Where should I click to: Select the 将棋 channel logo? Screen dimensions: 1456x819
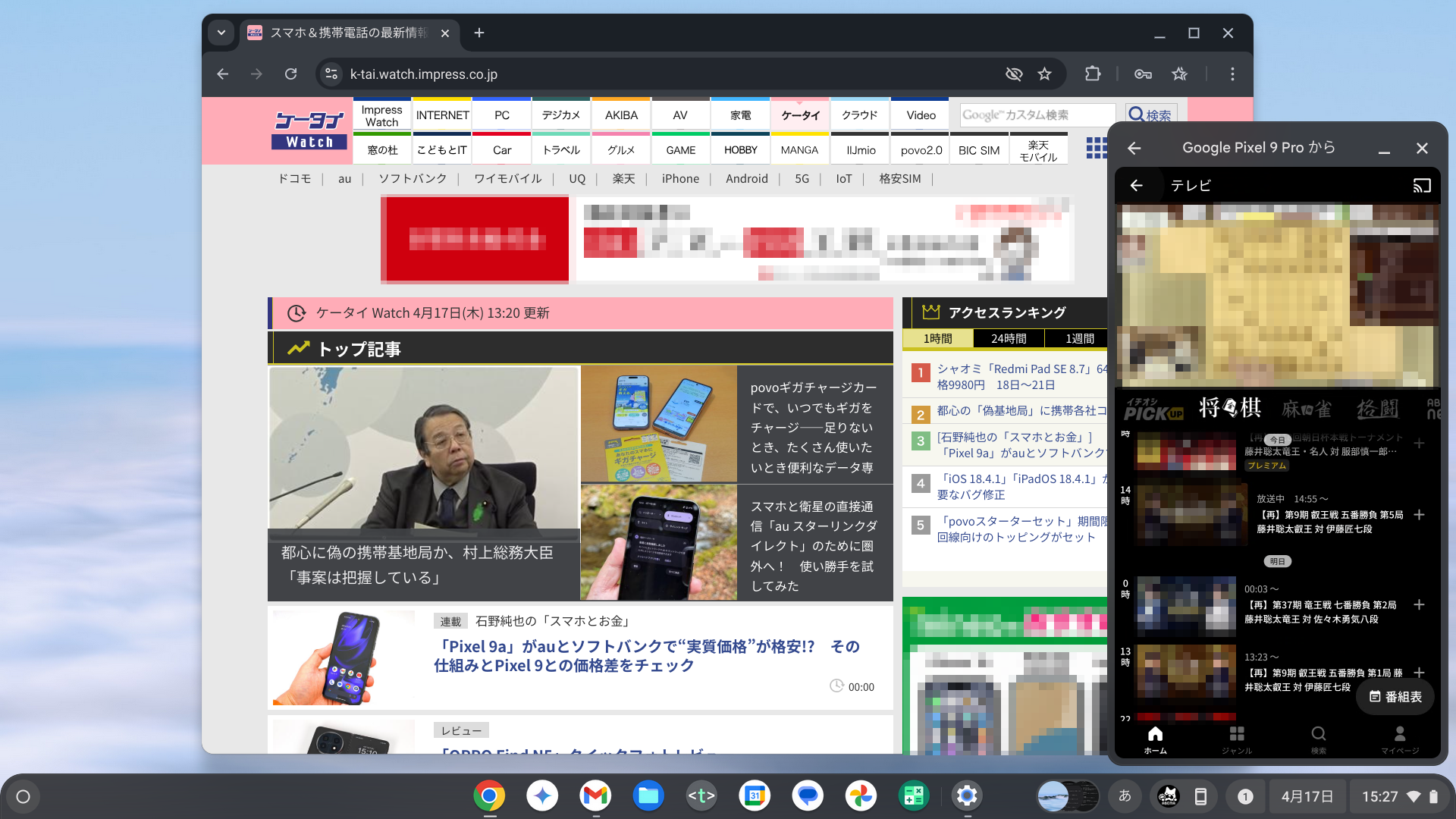(x=1230, y=408)
